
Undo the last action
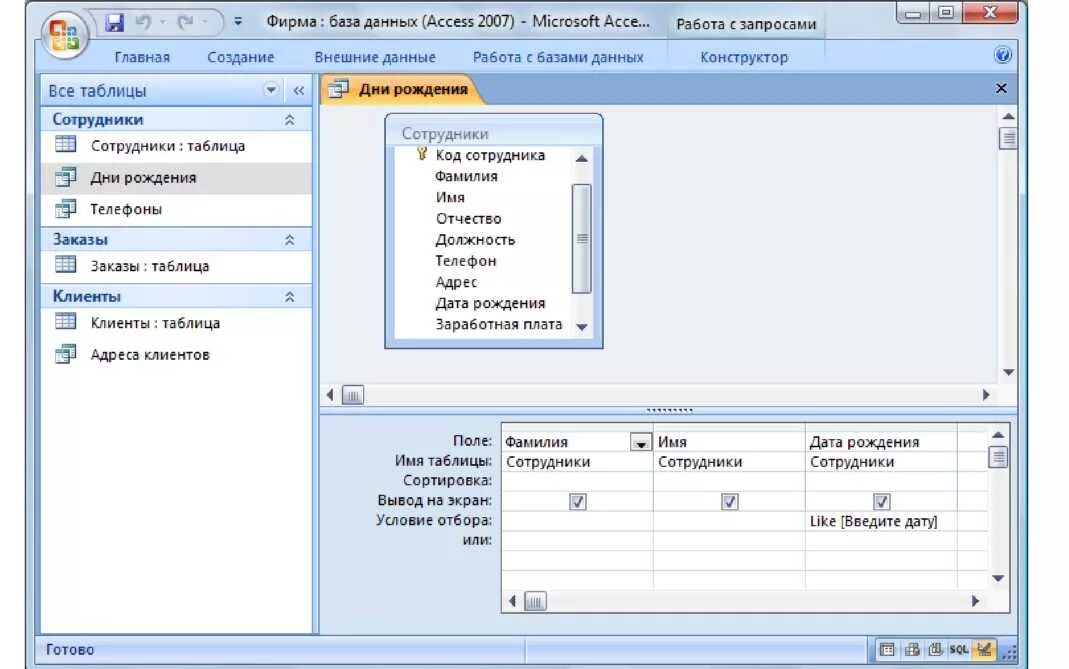click(x=142, y=23)
